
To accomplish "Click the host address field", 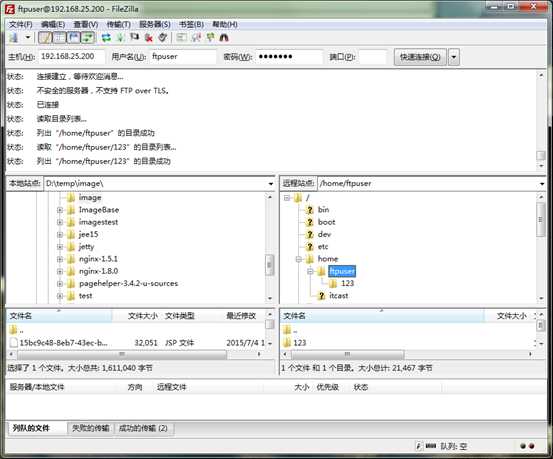I will 72,57.
